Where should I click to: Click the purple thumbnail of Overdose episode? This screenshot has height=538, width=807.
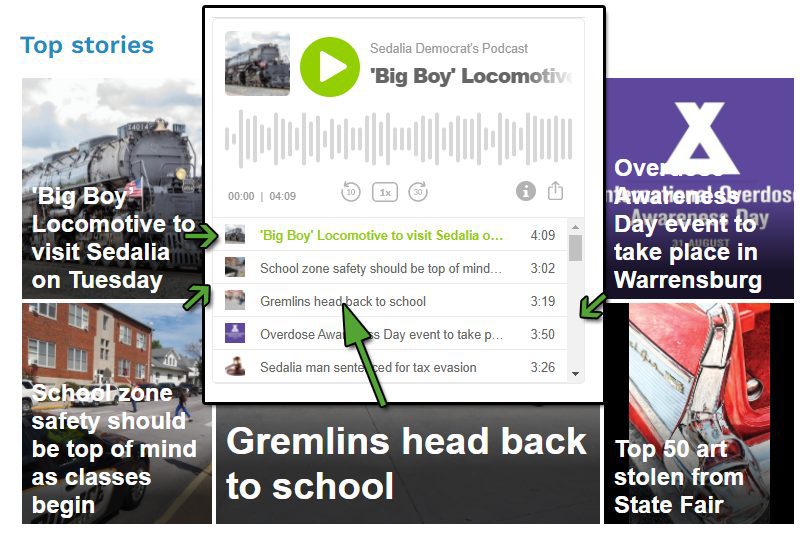click(235, 333)
